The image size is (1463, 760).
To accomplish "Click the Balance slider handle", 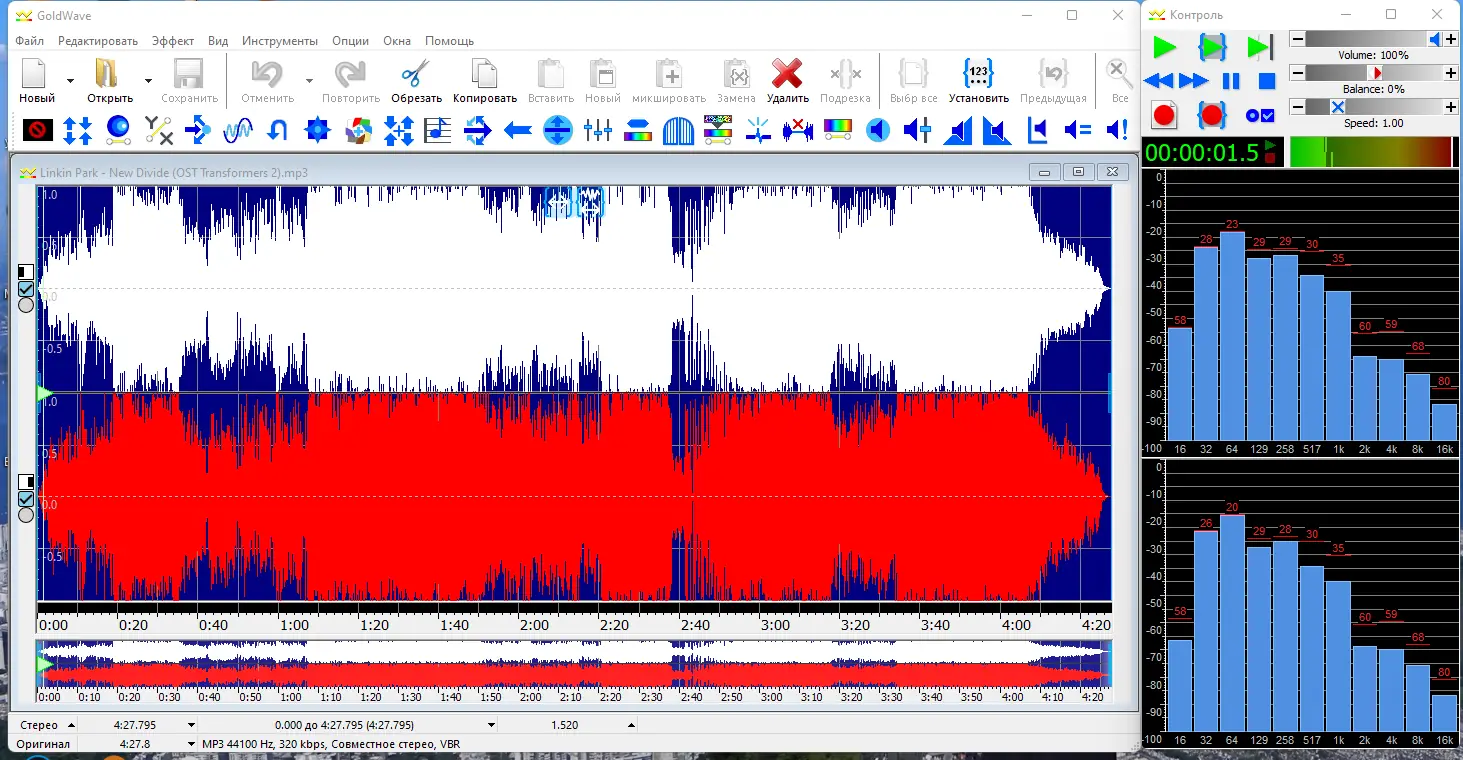I will pyautogui.click(x=1376, y=73).
